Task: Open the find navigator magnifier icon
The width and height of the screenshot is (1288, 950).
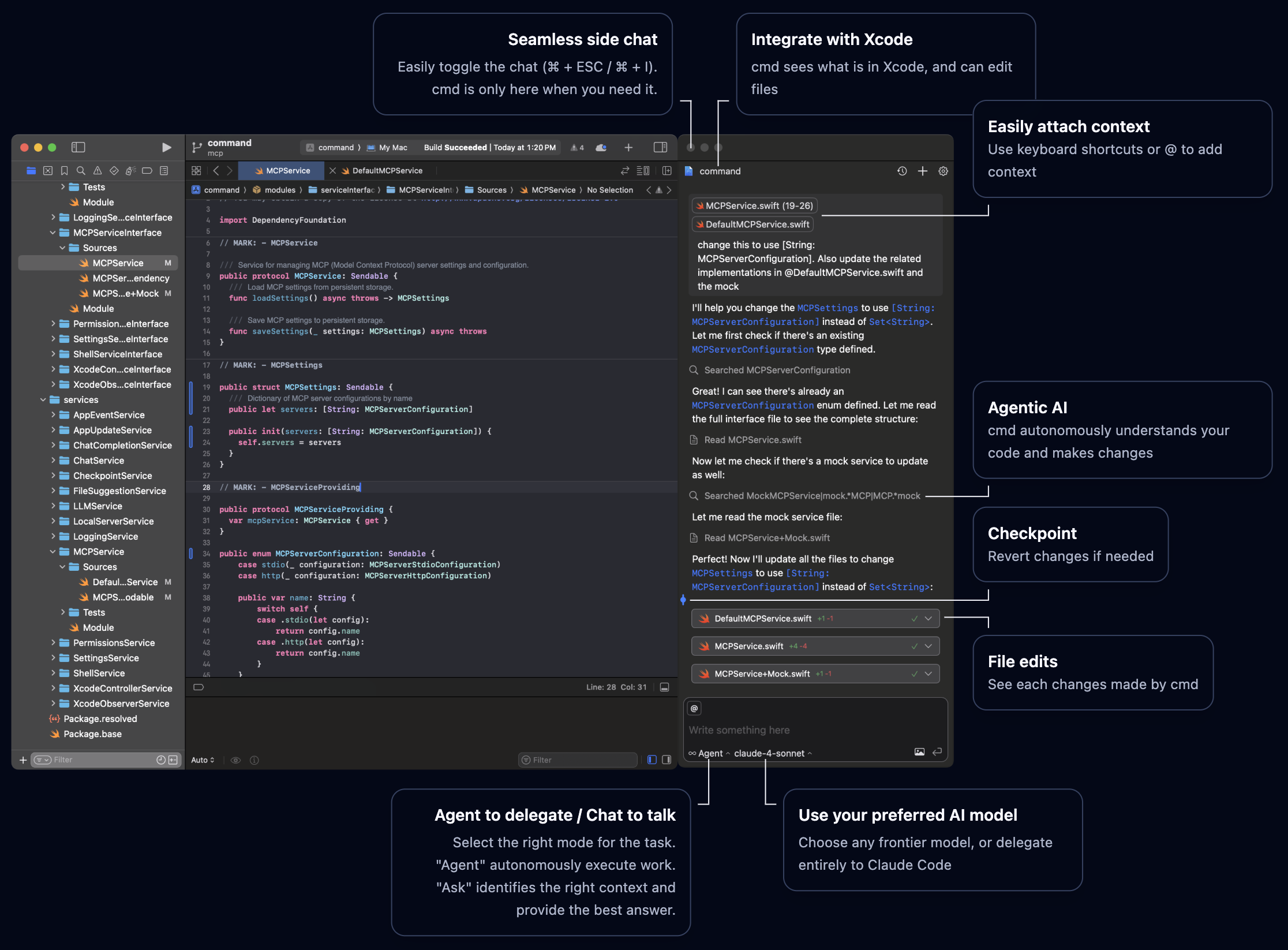Action: tap(81, 171)
